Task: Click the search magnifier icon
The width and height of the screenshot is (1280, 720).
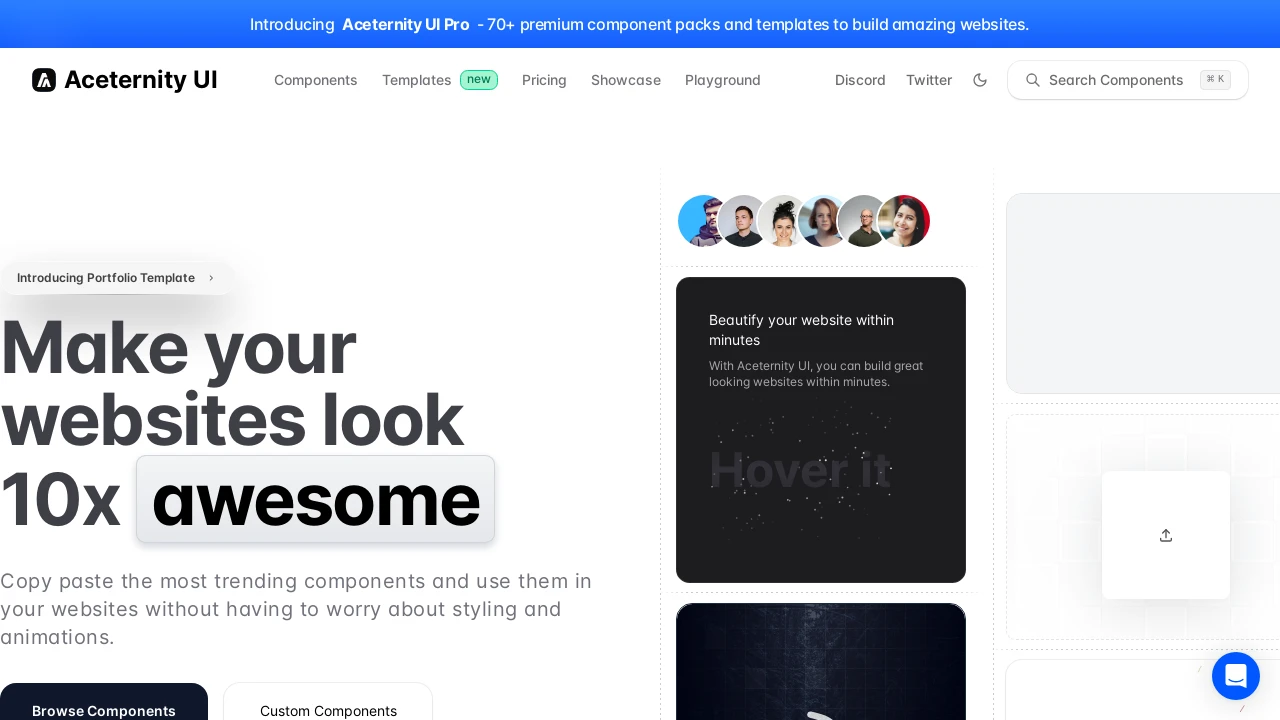Action: [1033, 80]
